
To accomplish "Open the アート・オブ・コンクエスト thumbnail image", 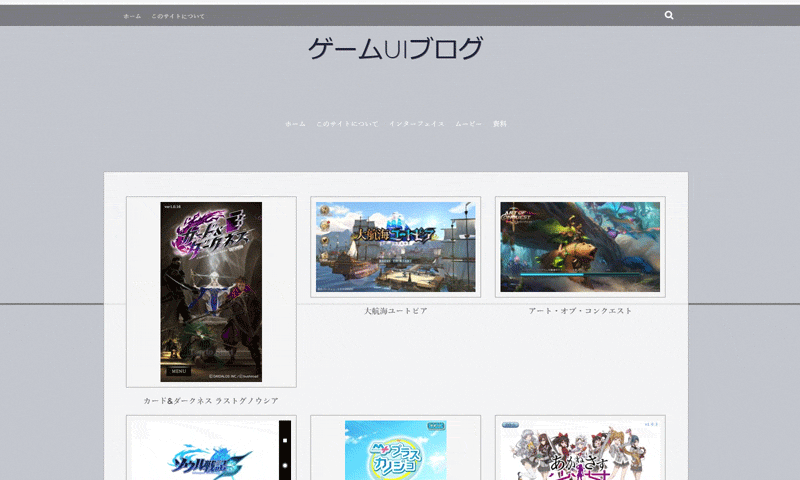I will (580, 247).
